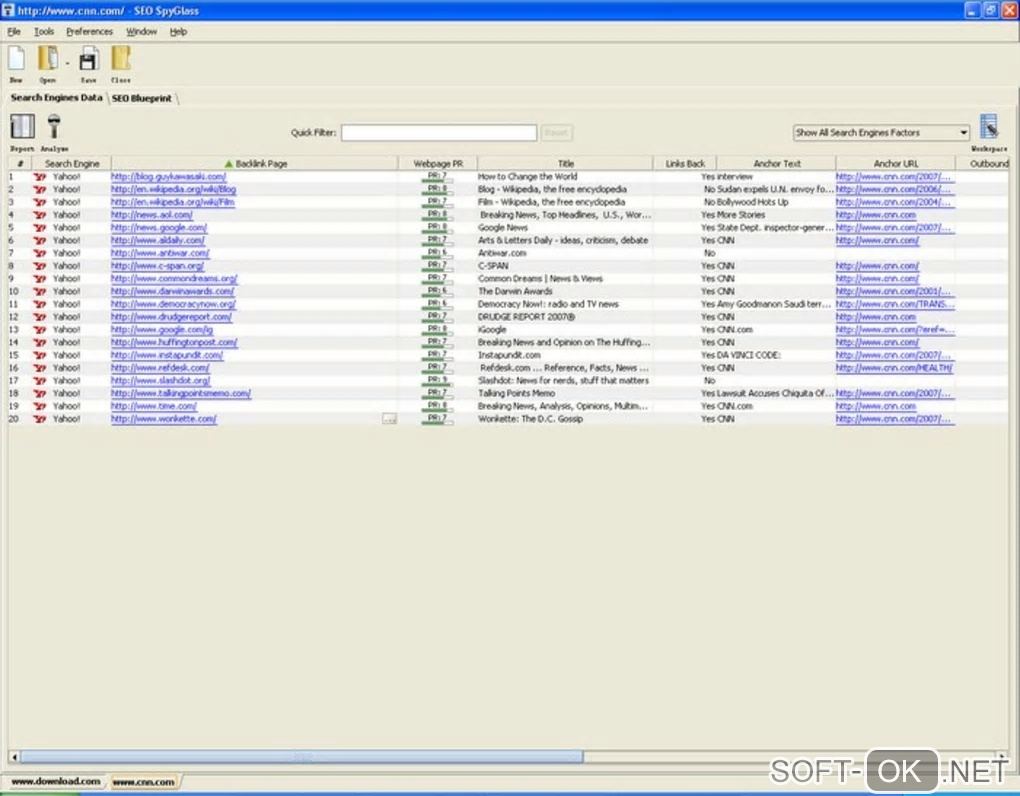Open link http://www.wonkette.com/
This screenshot has height=796, width=1020.
tap(164, 419)
